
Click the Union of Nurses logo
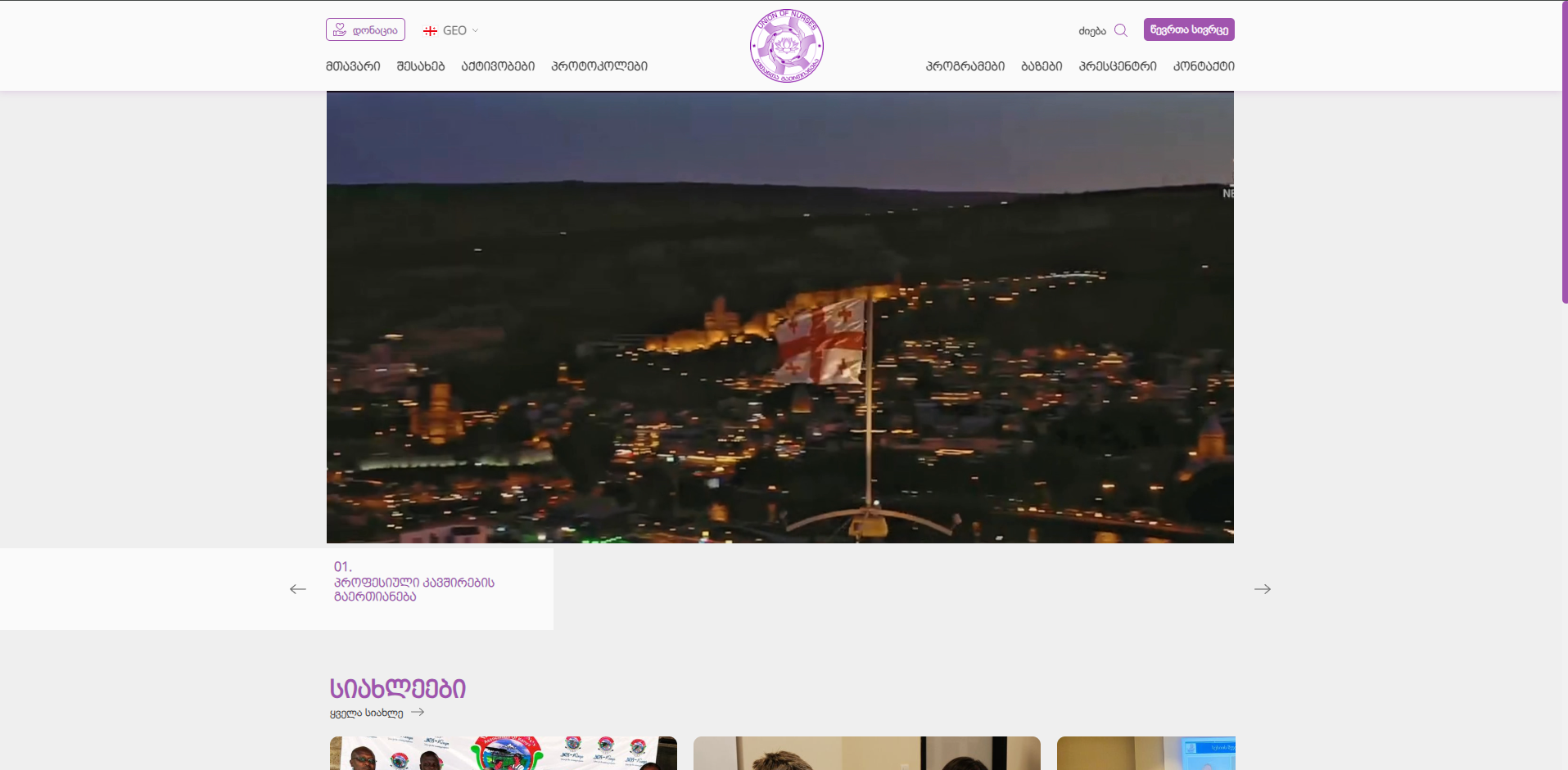tap(786, 46)
